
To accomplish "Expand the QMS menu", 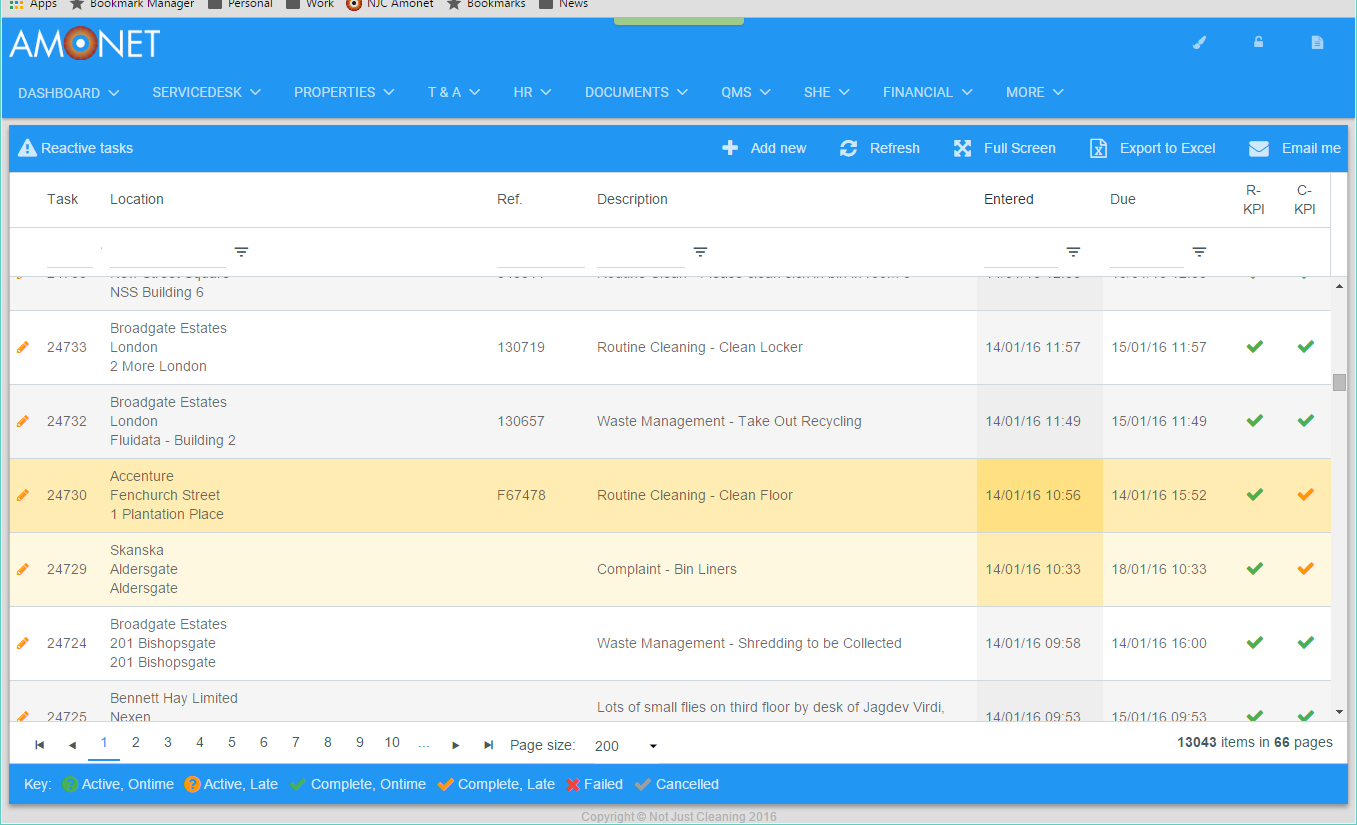I will click(746, 92).
